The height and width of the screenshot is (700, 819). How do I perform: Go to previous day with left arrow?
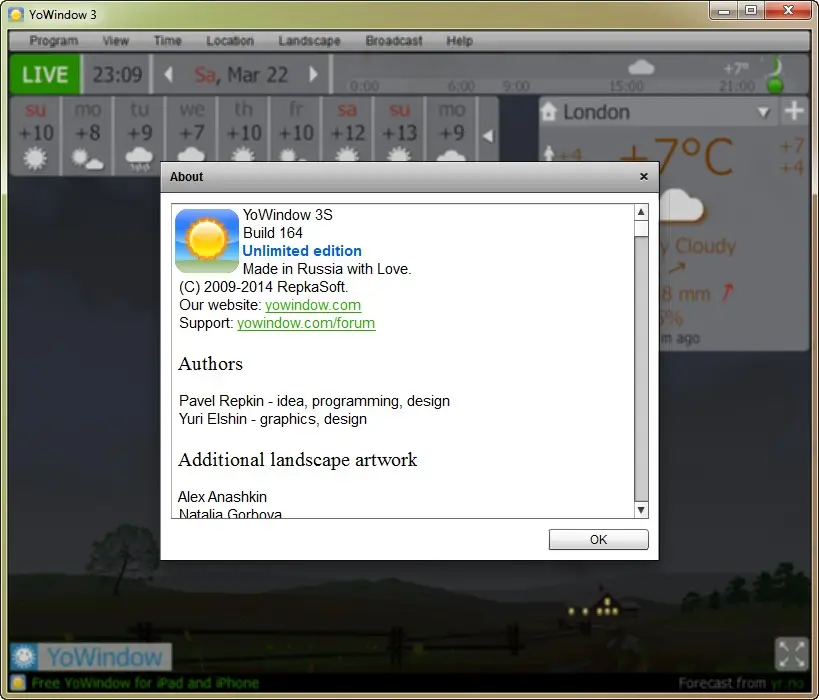[x=168, y=74]
